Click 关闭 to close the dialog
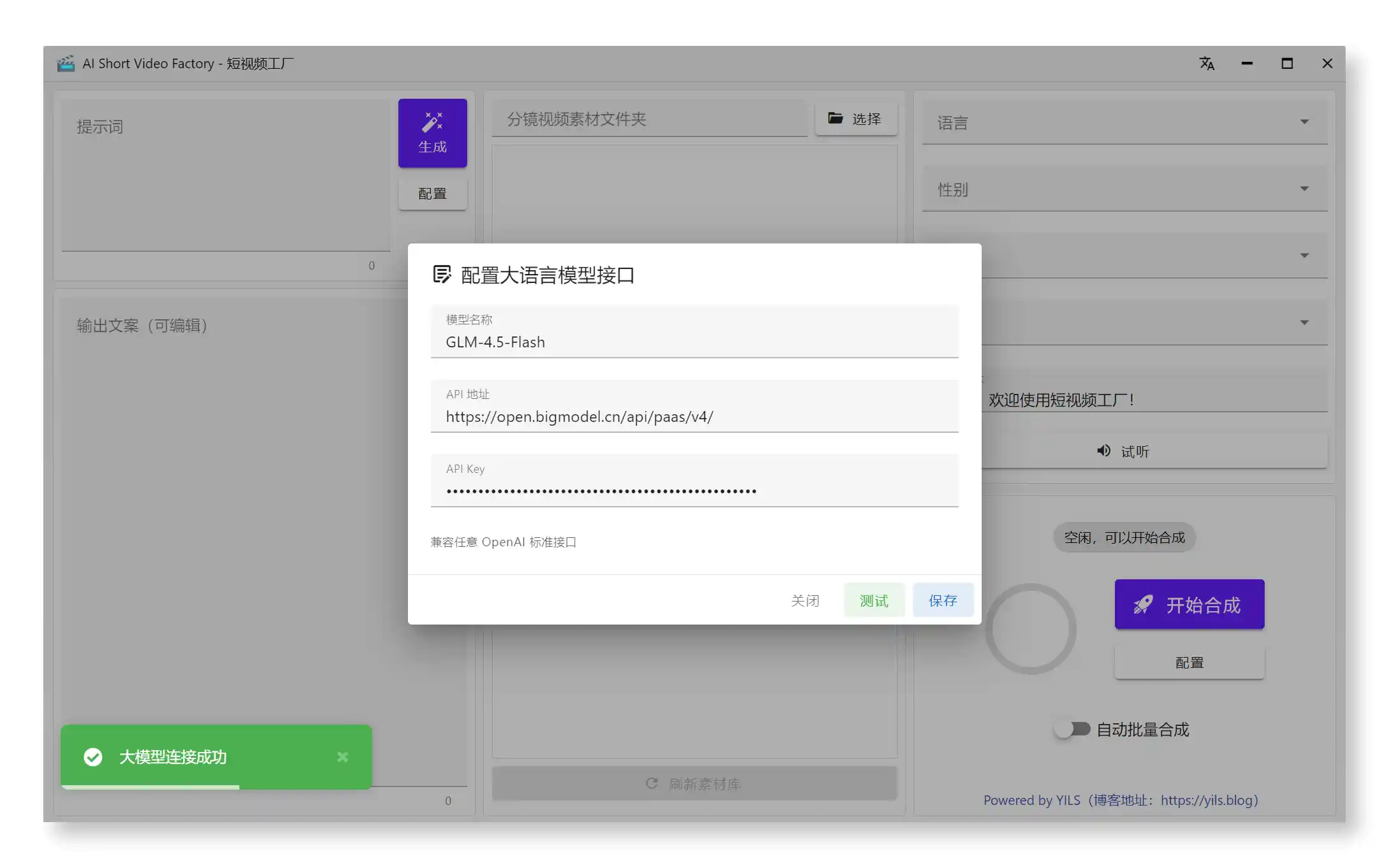The width and height of the screenshot is (1389, 868). [x=804, y=600]
